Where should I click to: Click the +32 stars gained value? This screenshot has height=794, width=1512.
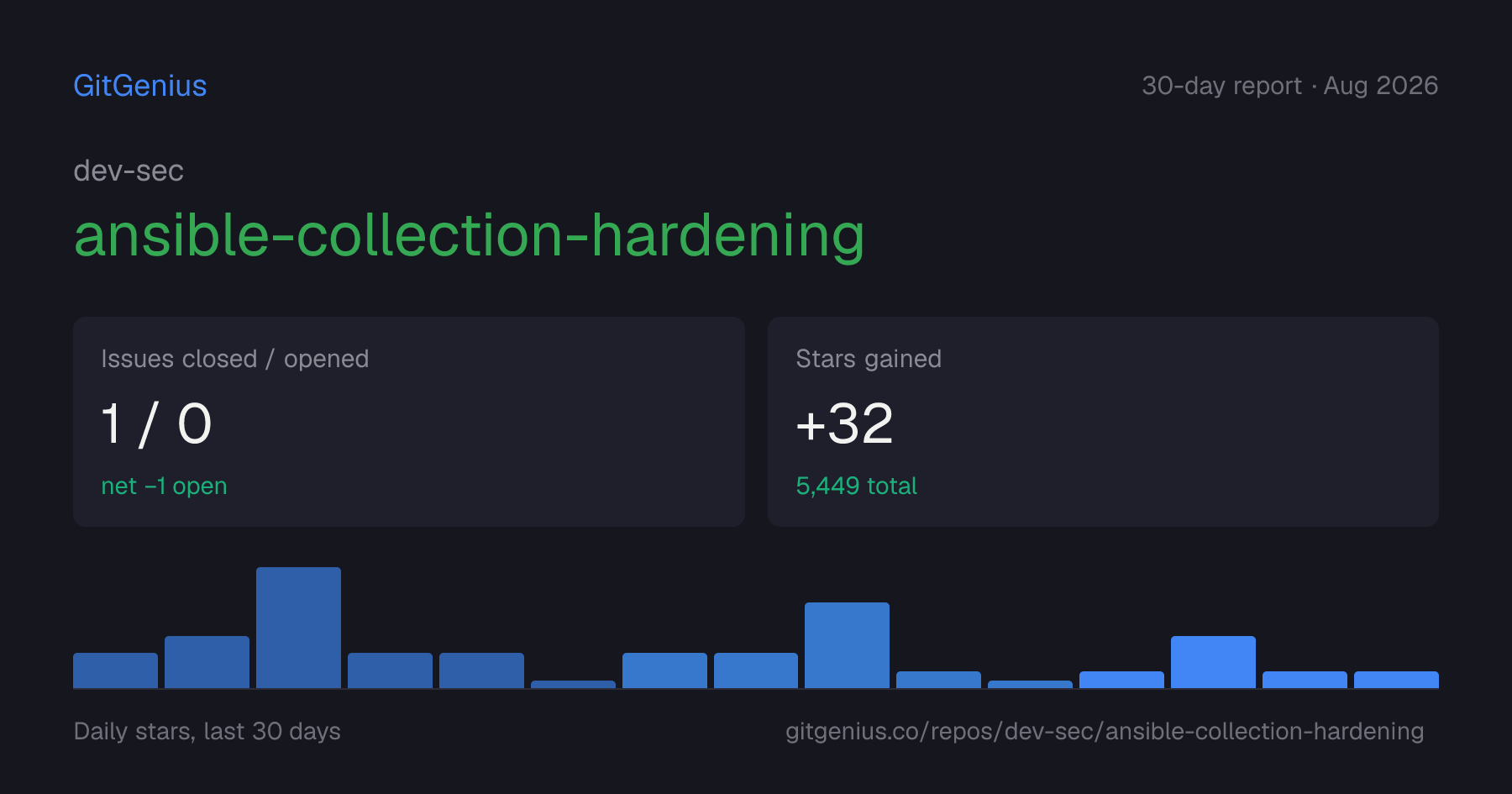[x=844, y=423]
